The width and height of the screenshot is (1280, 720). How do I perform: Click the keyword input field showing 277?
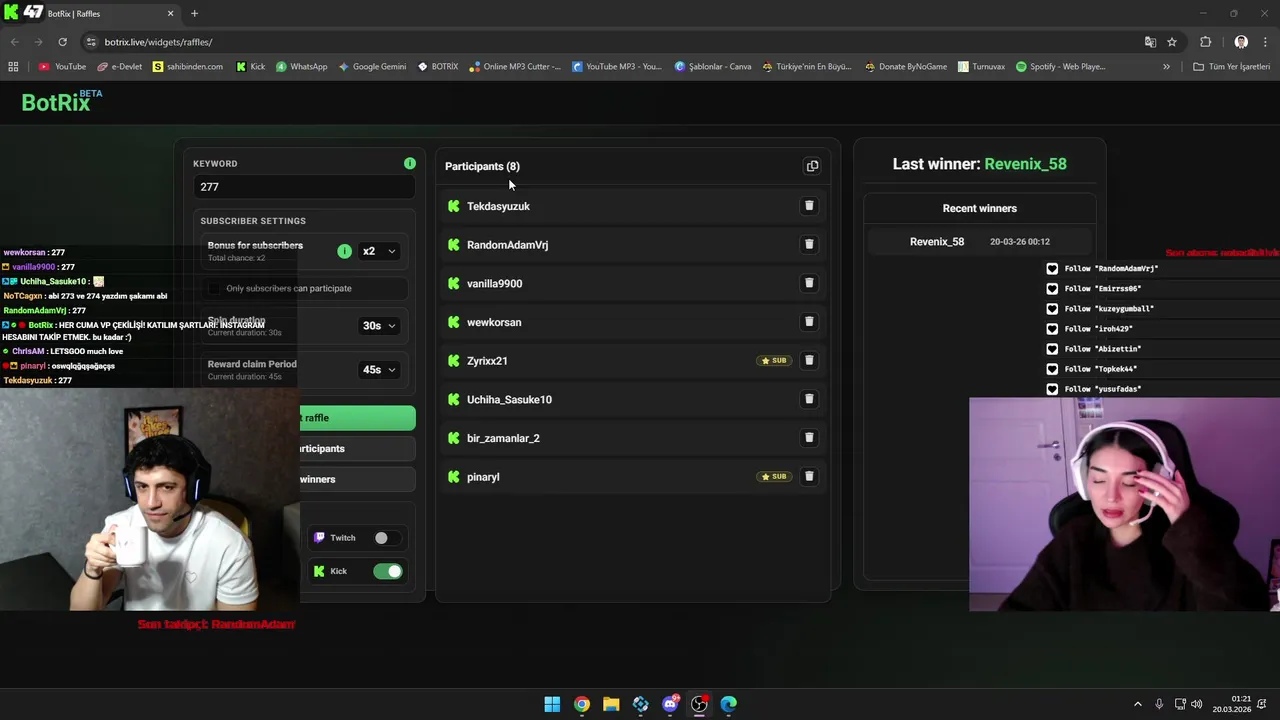(x=304, y=187)
